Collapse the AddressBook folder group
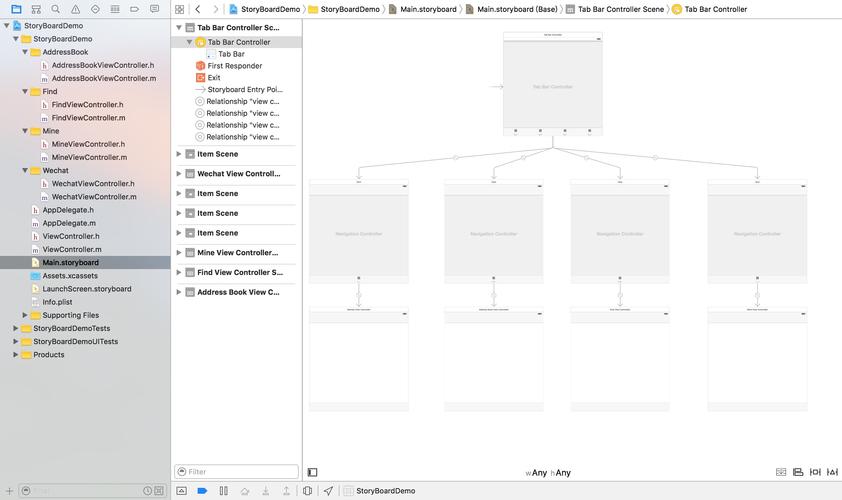Image resolution: width=842 pixels, height=500 pixels. 25,52
